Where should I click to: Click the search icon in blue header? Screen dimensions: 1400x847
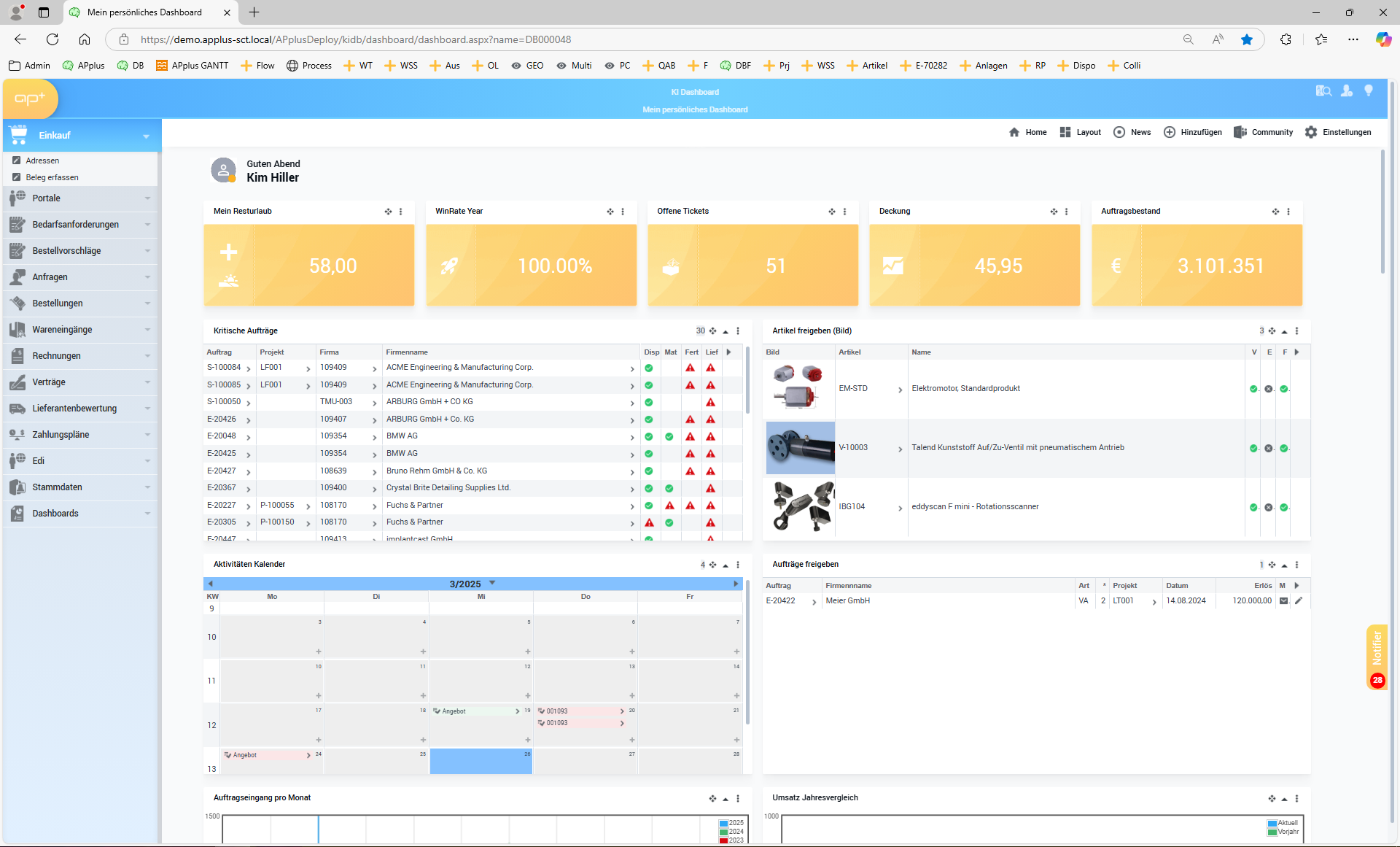1323,91
